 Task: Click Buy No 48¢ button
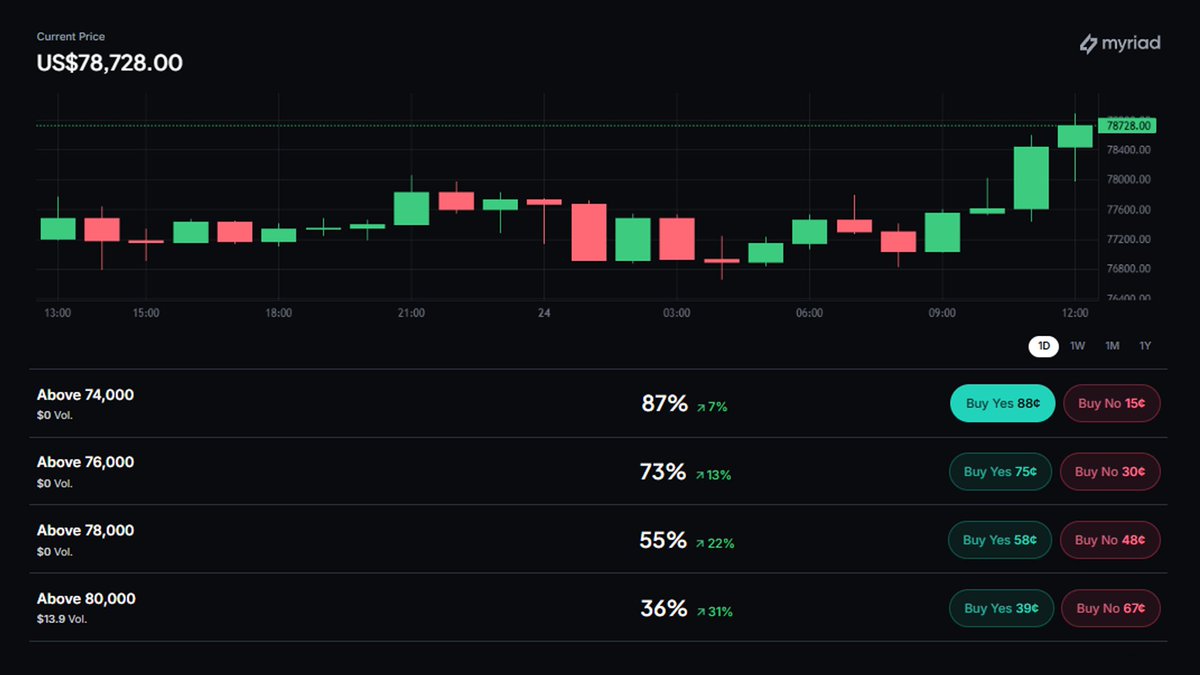[1110, 540]
